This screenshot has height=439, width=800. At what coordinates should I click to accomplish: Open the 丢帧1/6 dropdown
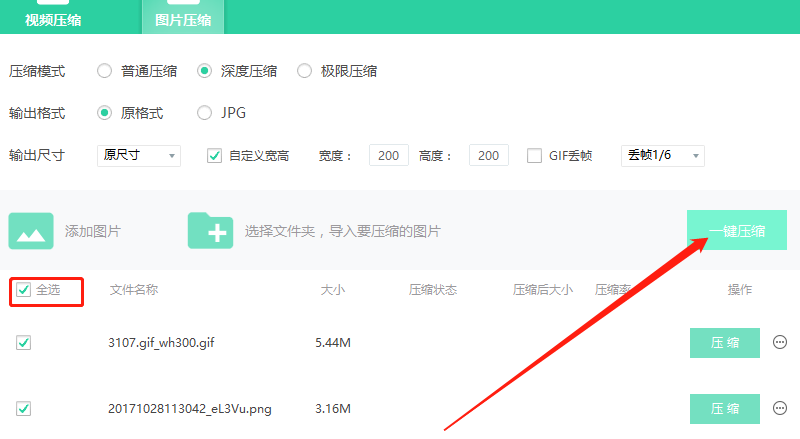click(663, 156)
